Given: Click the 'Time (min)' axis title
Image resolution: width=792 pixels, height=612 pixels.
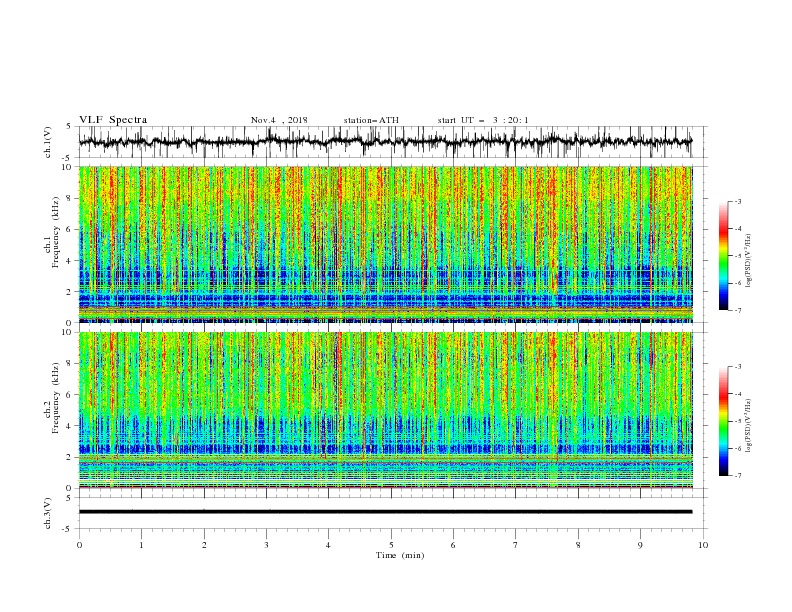Looking at the screenshot, I should click(400, 555).
